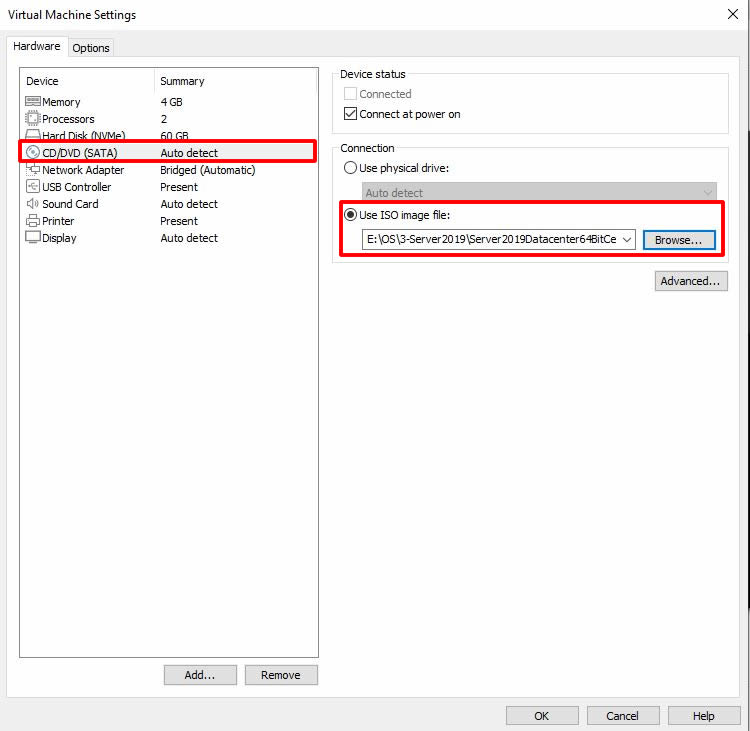Click the Memory device icon
Viewport: 750px width, 731px height.
point(33,101)
